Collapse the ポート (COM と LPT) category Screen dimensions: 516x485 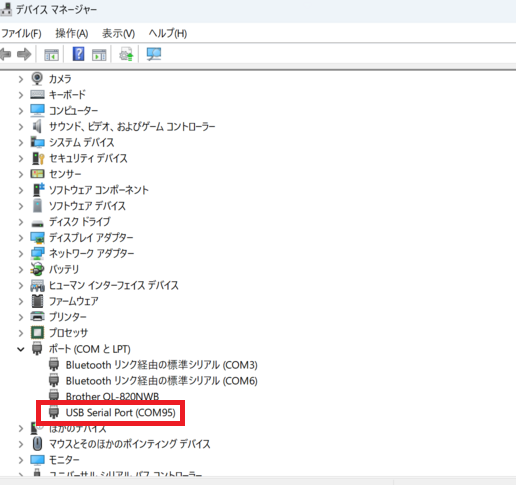[21, 349]
